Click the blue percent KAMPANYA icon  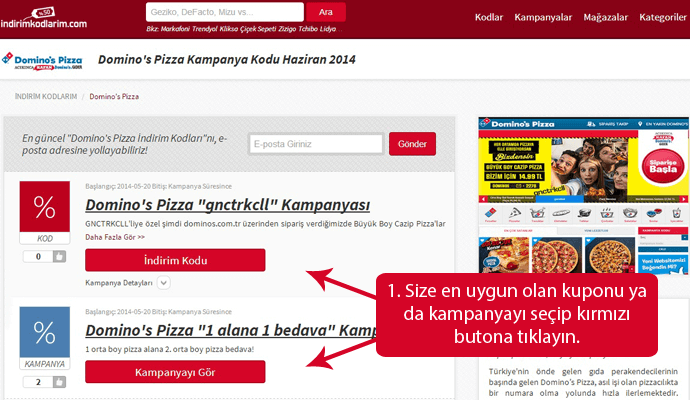[x=45, y=338]
